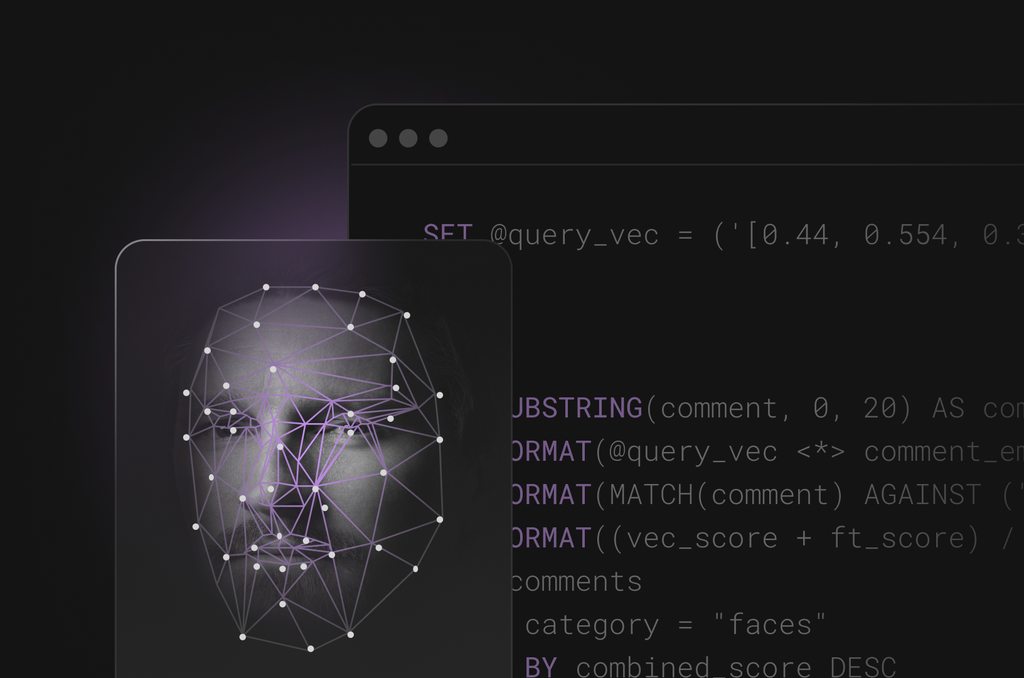The image size is (1024, 678).
Task: Click the 'comments' table name line
Action: tap(577, 582)
